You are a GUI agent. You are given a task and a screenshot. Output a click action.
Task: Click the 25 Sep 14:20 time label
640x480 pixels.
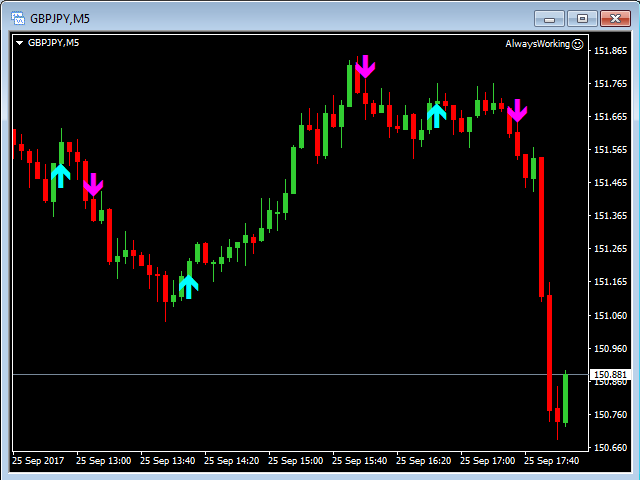click(231, 461)
